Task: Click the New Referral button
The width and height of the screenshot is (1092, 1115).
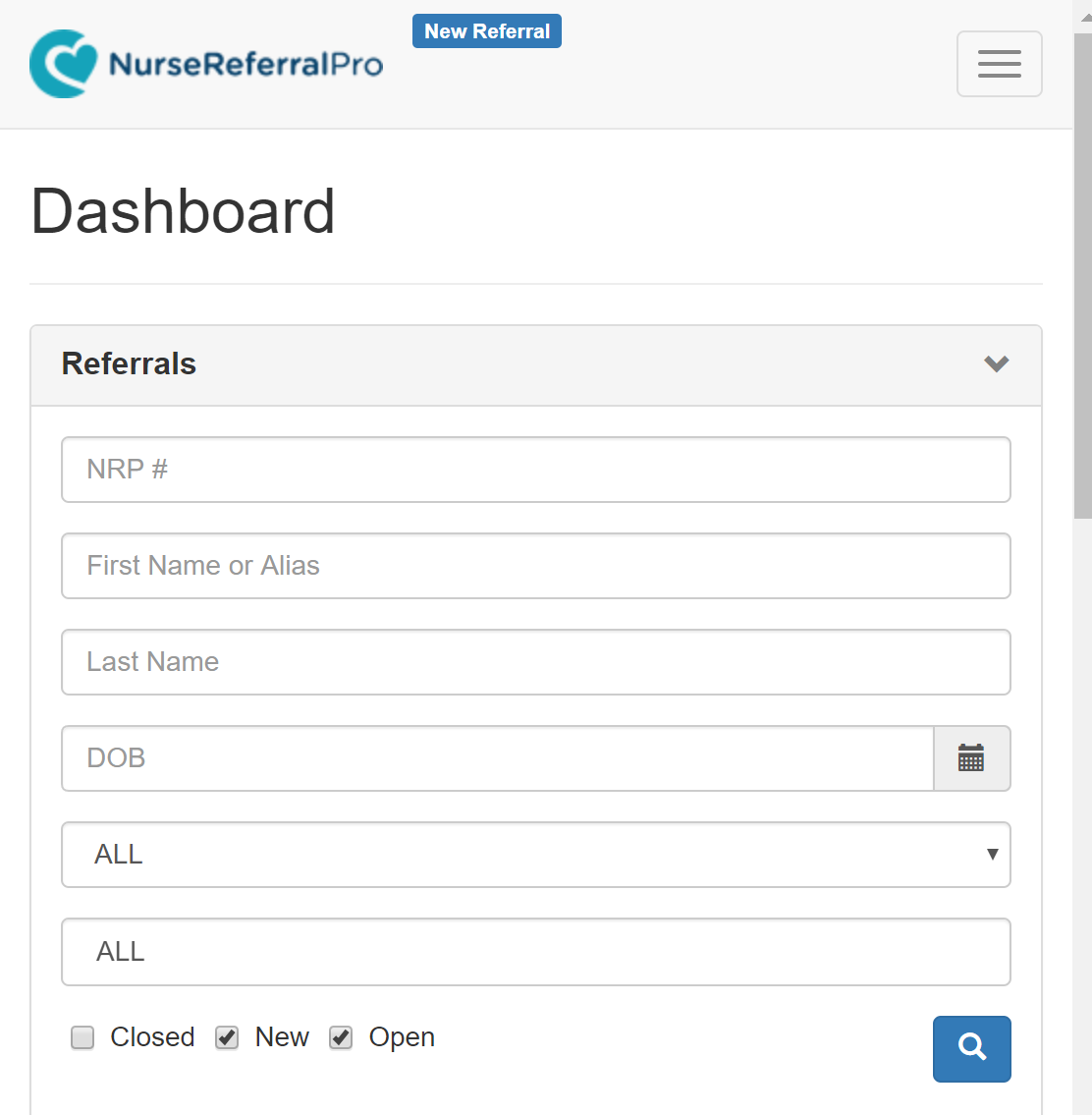Action: (x=486, y=30)
